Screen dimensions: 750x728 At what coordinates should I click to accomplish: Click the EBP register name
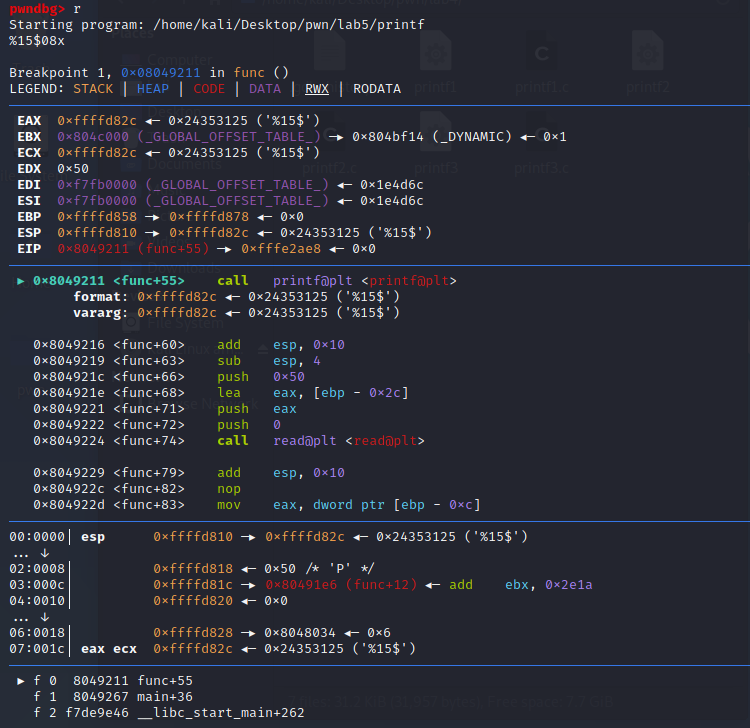click(x=29, y=217)
